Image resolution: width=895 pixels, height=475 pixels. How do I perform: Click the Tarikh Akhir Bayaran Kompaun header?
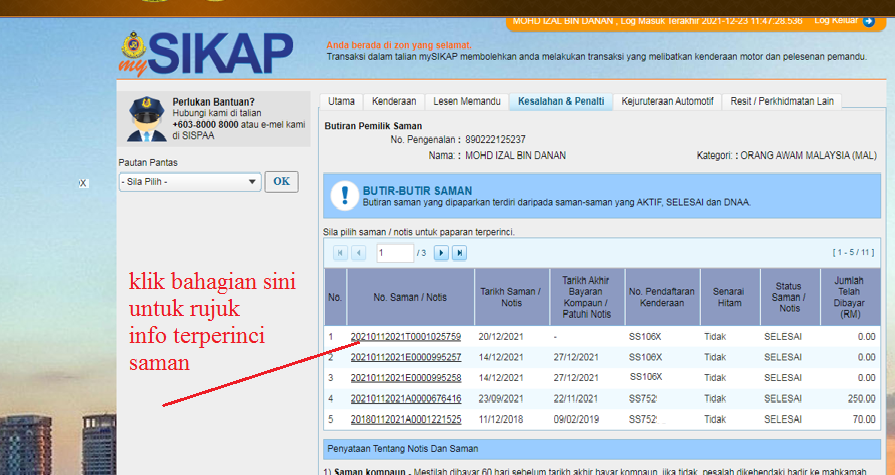click(x=586, y=297)
